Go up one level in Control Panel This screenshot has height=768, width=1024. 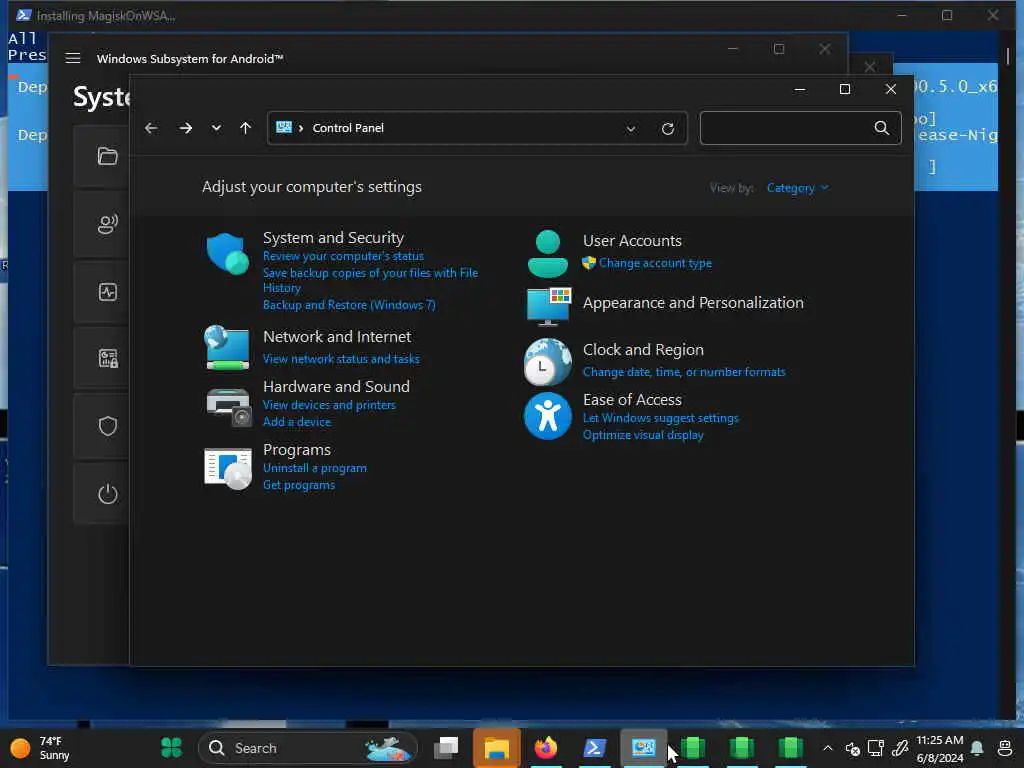[x=245, y=128]
